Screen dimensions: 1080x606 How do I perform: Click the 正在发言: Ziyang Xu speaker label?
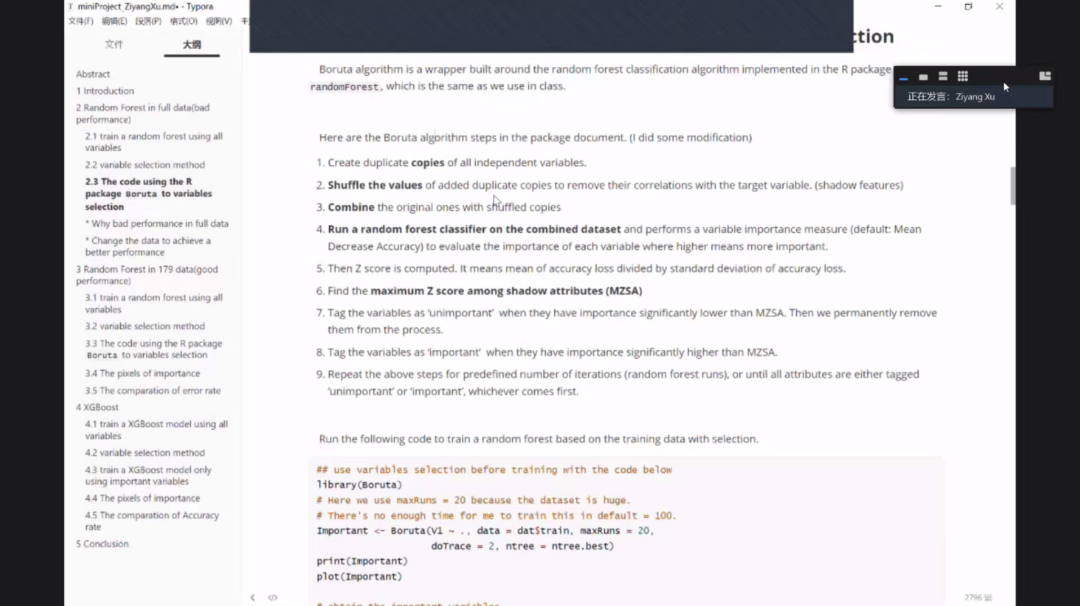click(x=951, y=97)
